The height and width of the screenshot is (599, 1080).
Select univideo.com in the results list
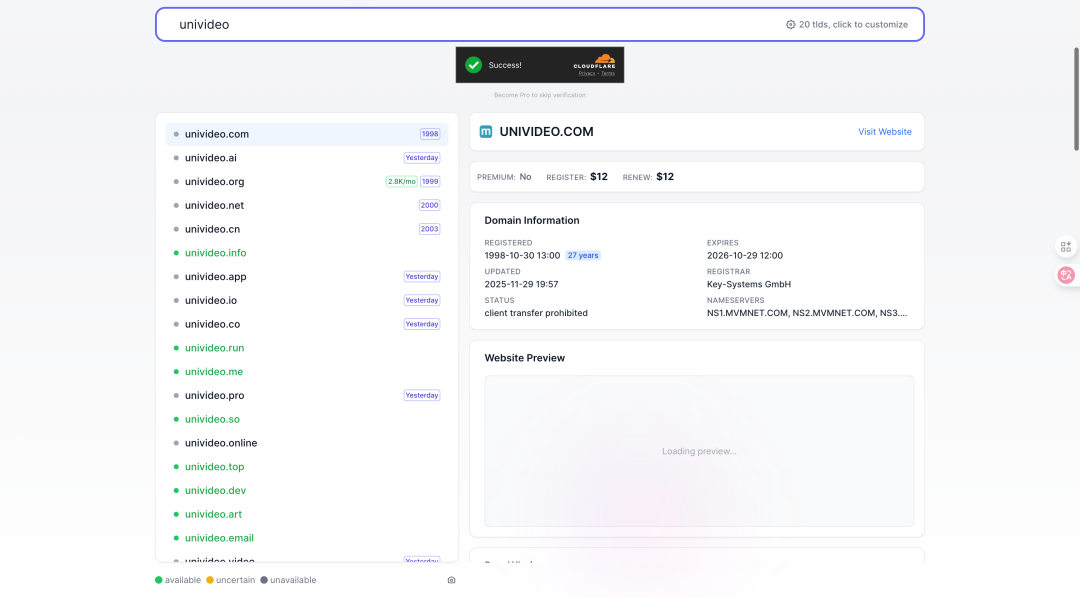[307, 134]
